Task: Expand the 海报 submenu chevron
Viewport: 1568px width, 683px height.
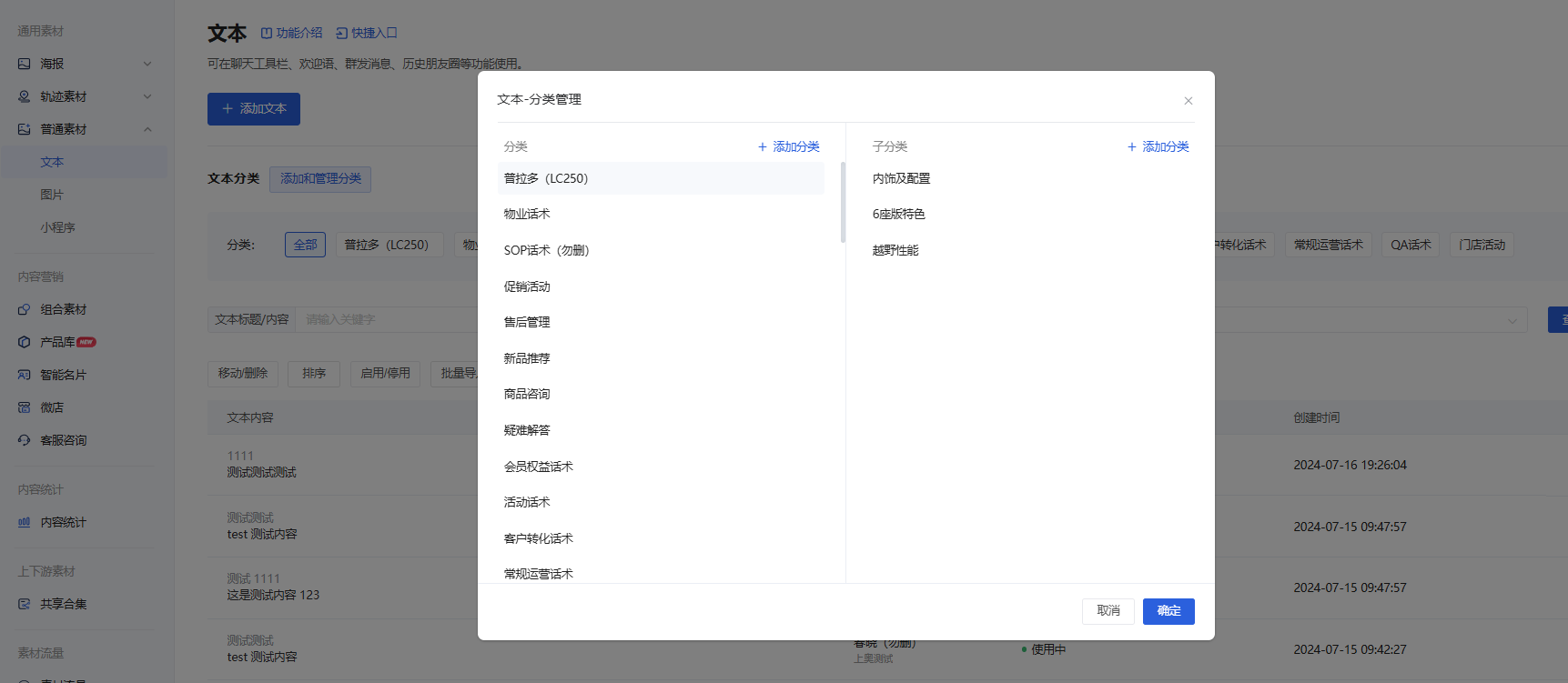Action: (147, 64)
